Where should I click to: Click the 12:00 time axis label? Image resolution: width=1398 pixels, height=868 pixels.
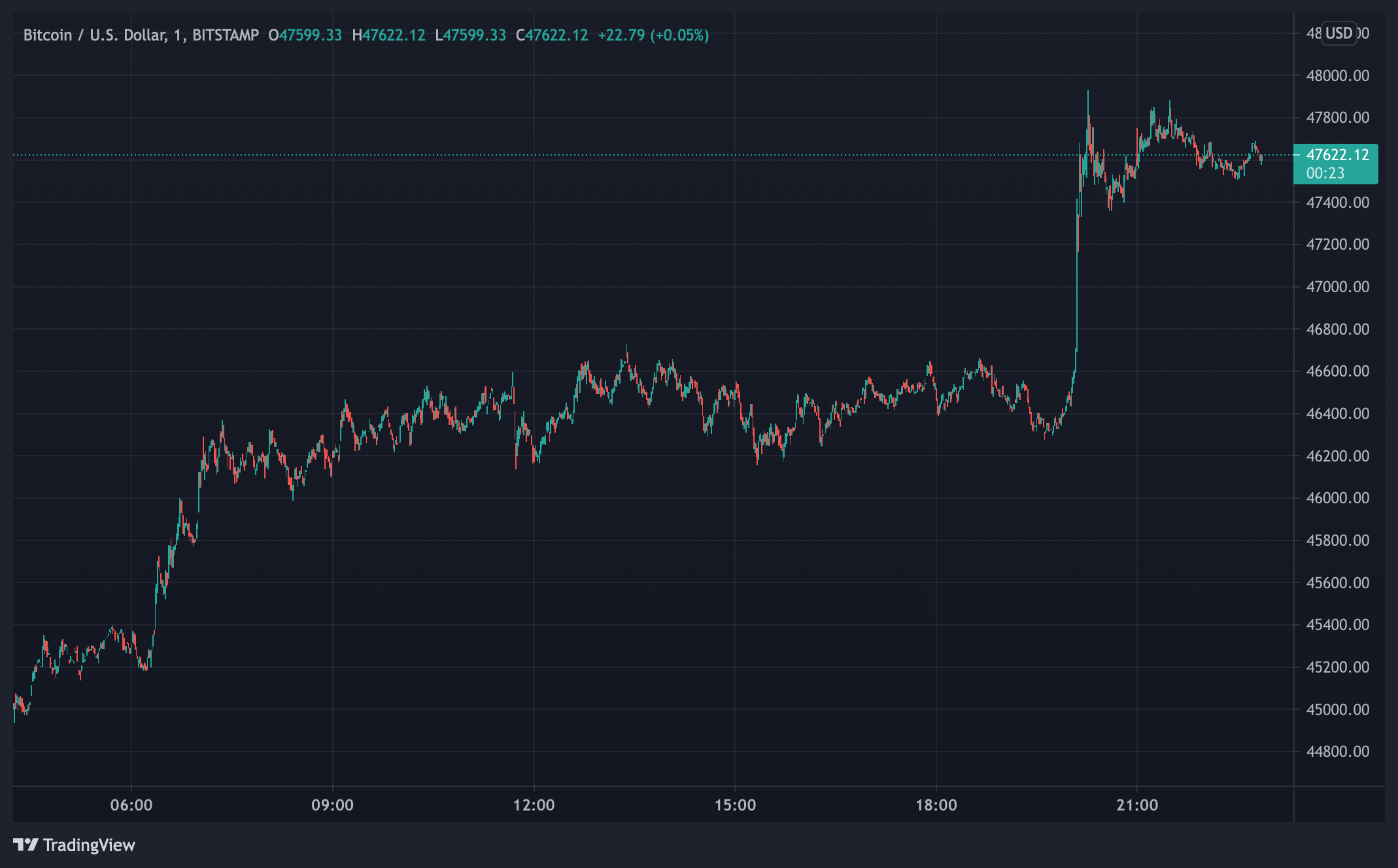[x=534, y=805]
